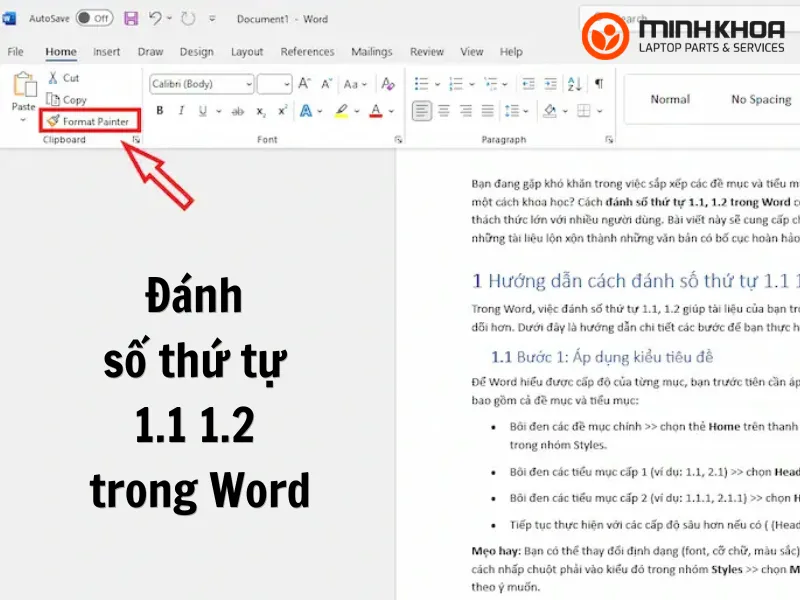Click the Paste button

22,95
